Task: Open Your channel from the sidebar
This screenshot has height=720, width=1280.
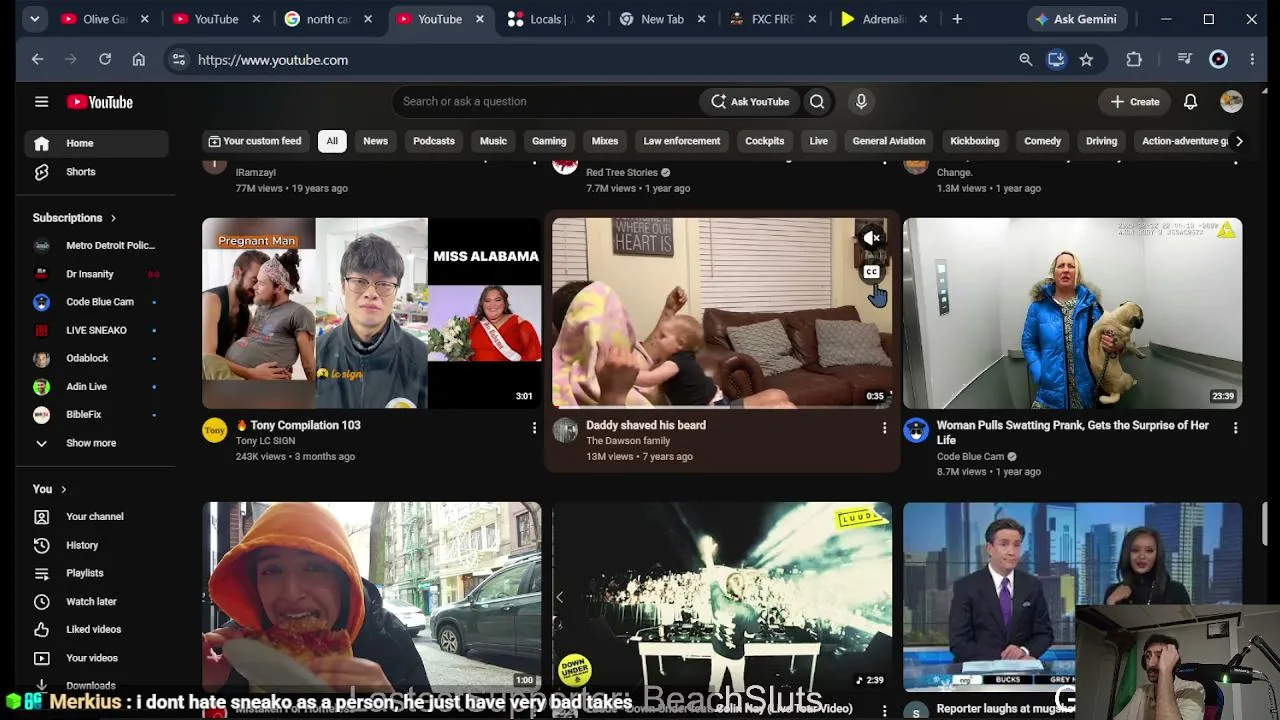Action: coord(96,517)
